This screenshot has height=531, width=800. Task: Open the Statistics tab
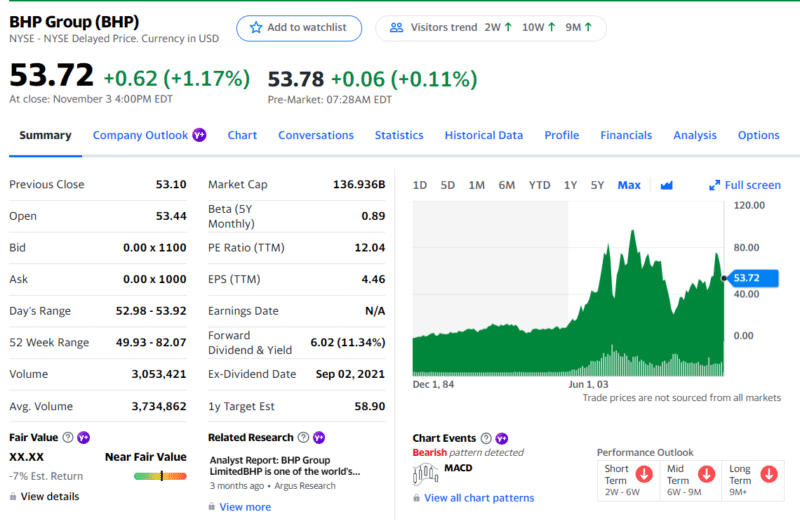click(x=399, y=135)
